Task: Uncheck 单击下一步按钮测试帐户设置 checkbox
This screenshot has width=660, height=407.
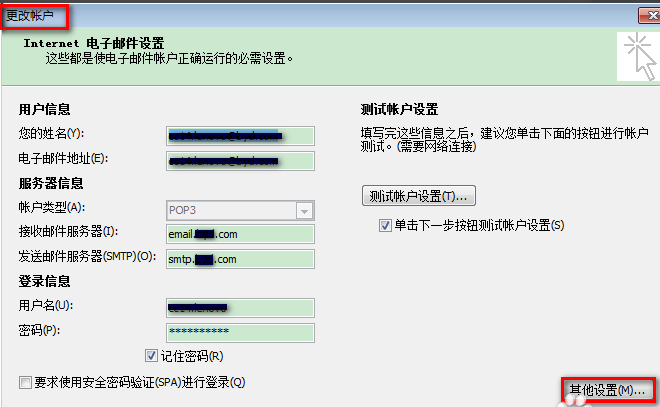Action: tap(385, 226)
